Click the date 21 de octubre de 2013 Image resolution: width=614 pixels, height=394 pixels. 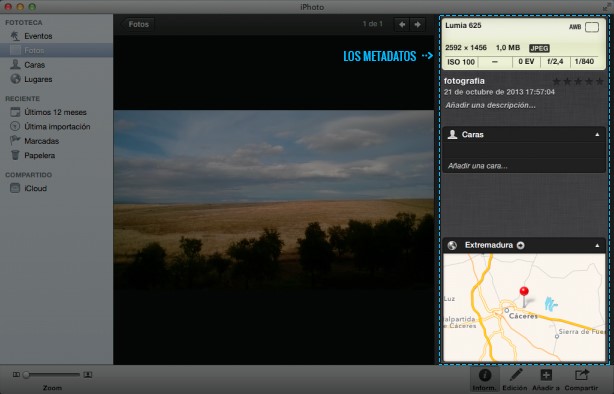coord(499,92)
